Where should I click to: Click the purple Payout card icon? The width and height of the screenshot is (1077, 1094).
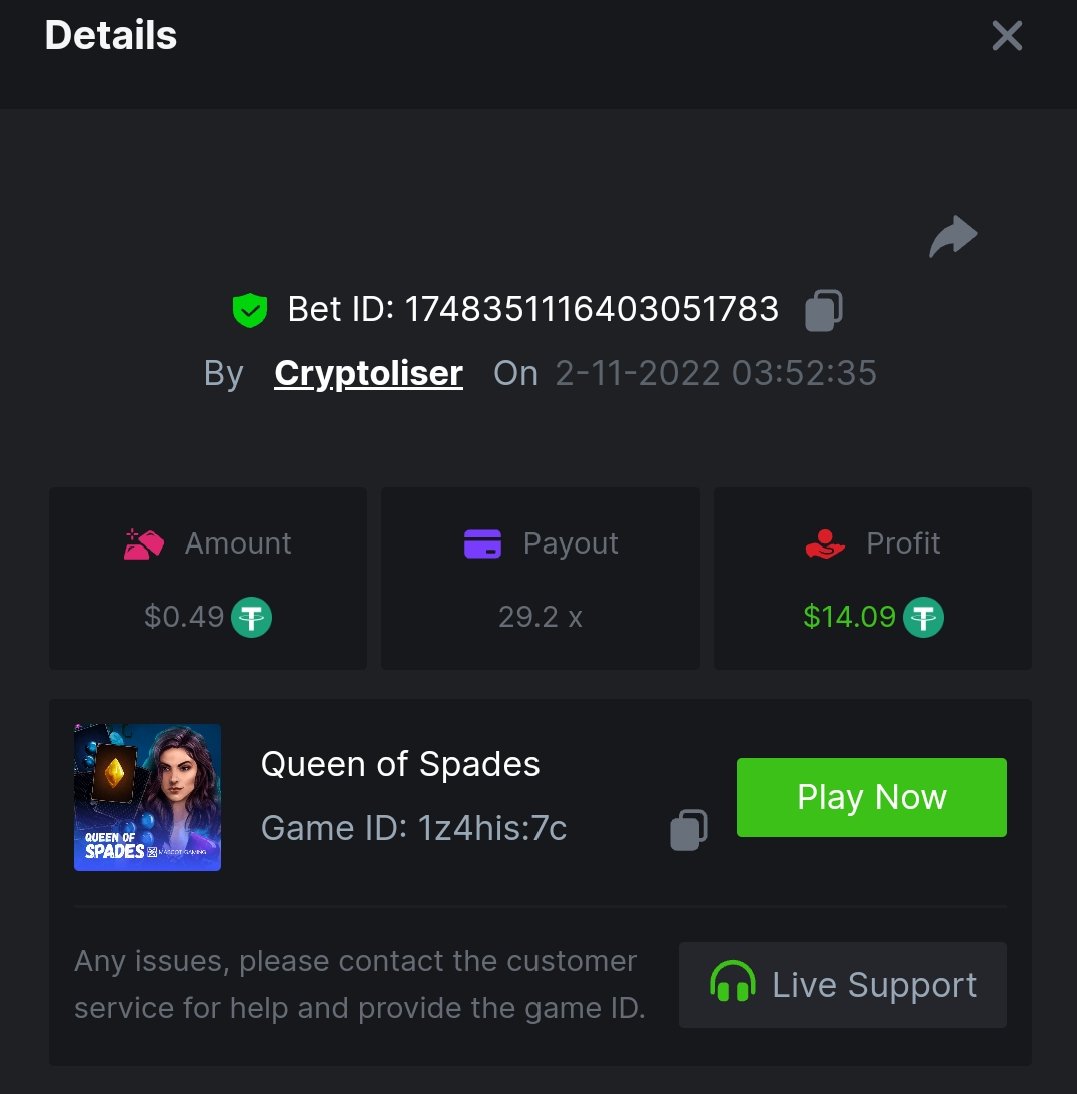click(x=482, y=544)
